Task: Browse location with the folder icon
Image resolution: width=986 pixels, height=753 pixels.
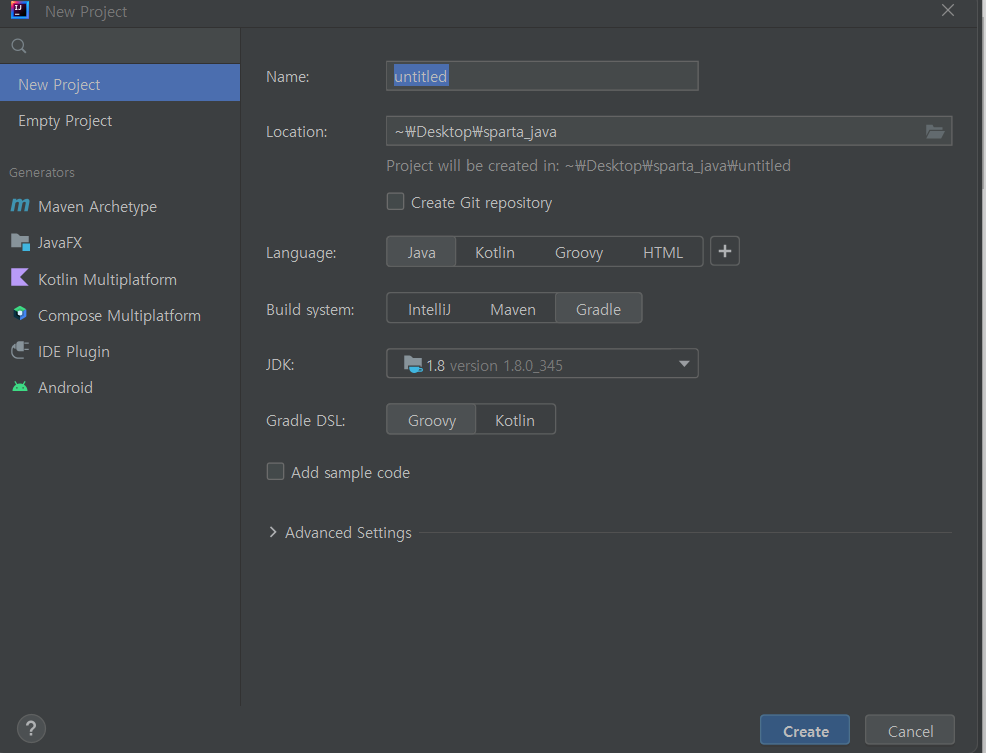Action: pyautogui.click(x=934, y=131)
